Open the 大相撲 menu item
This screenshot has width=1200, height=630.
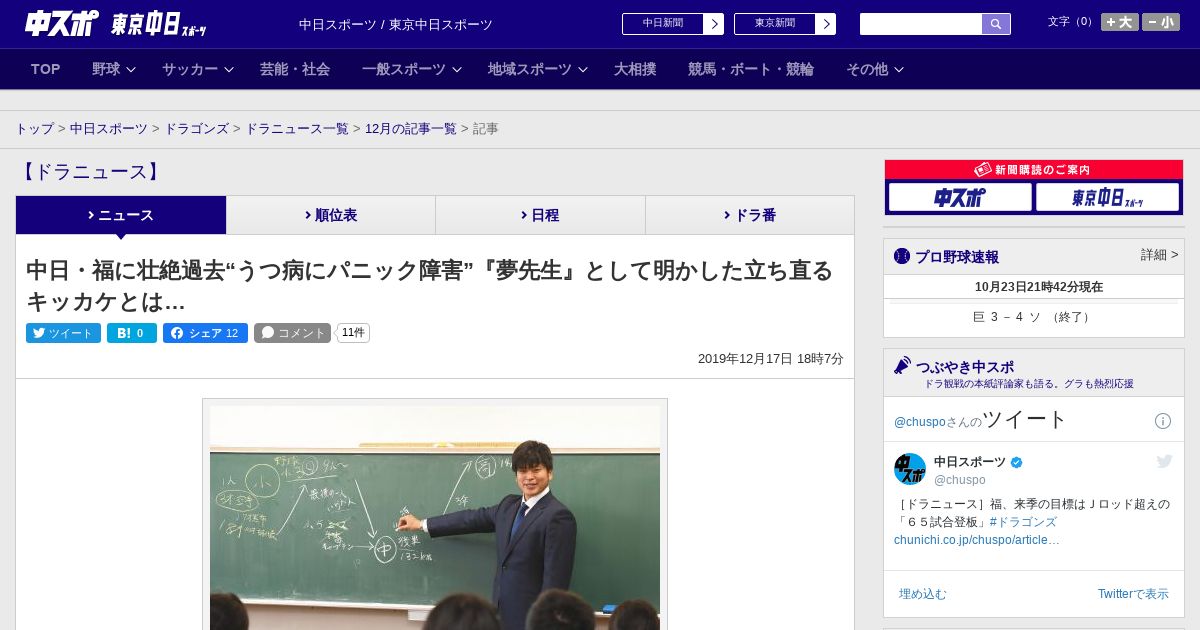[635, 69]
